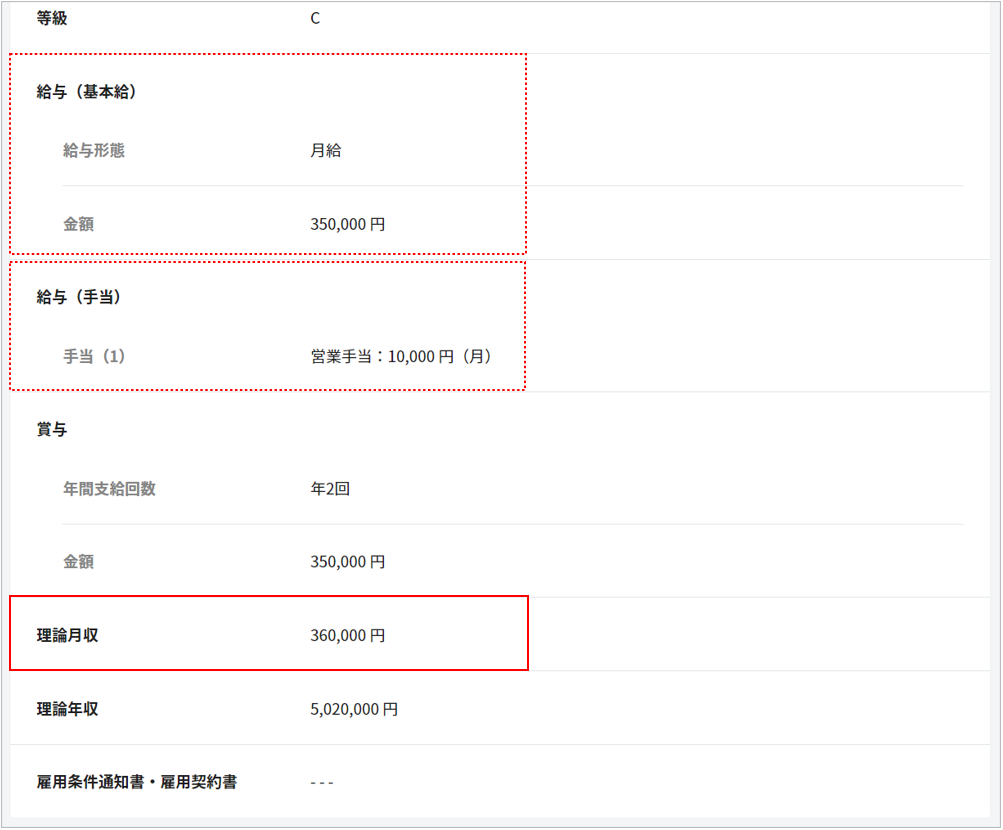Click the 雇用条件通知書・雇用契約書 label
Screen dimensions: 1003x830
click(137, 782)
